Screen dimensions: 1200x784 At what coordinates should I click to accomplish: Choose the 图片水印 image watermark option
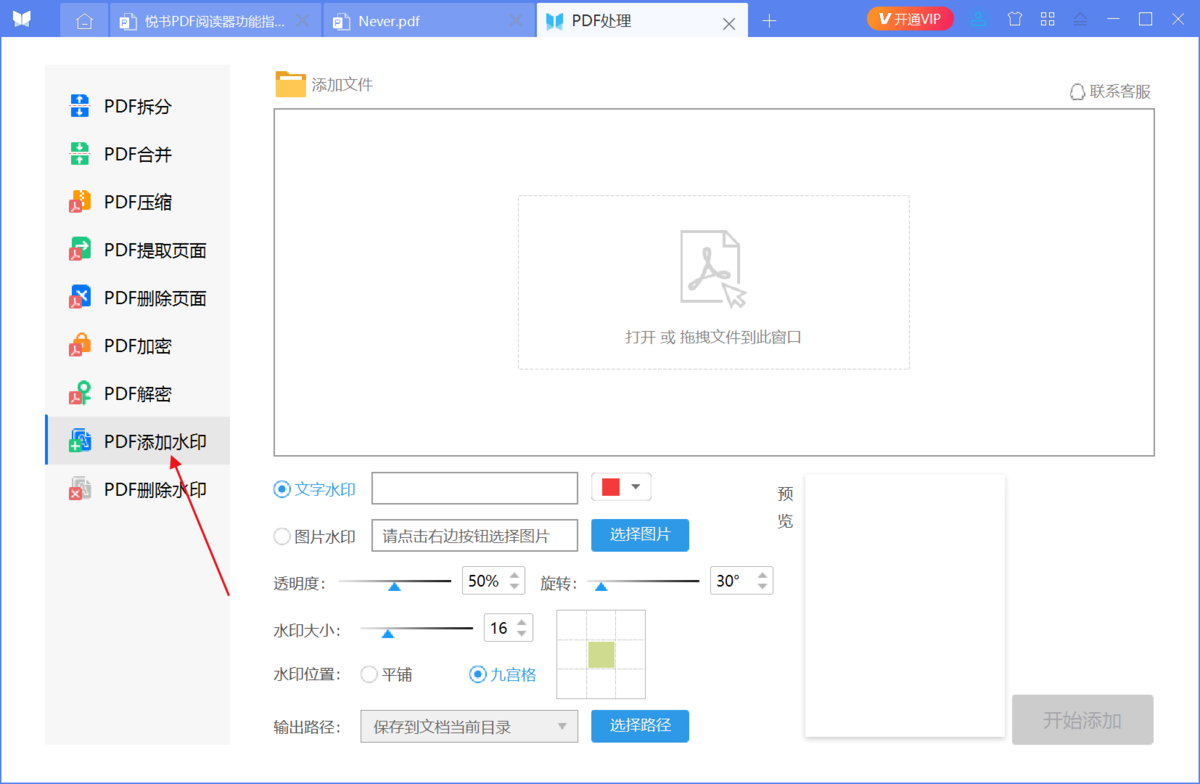click(x=282, y=535)
